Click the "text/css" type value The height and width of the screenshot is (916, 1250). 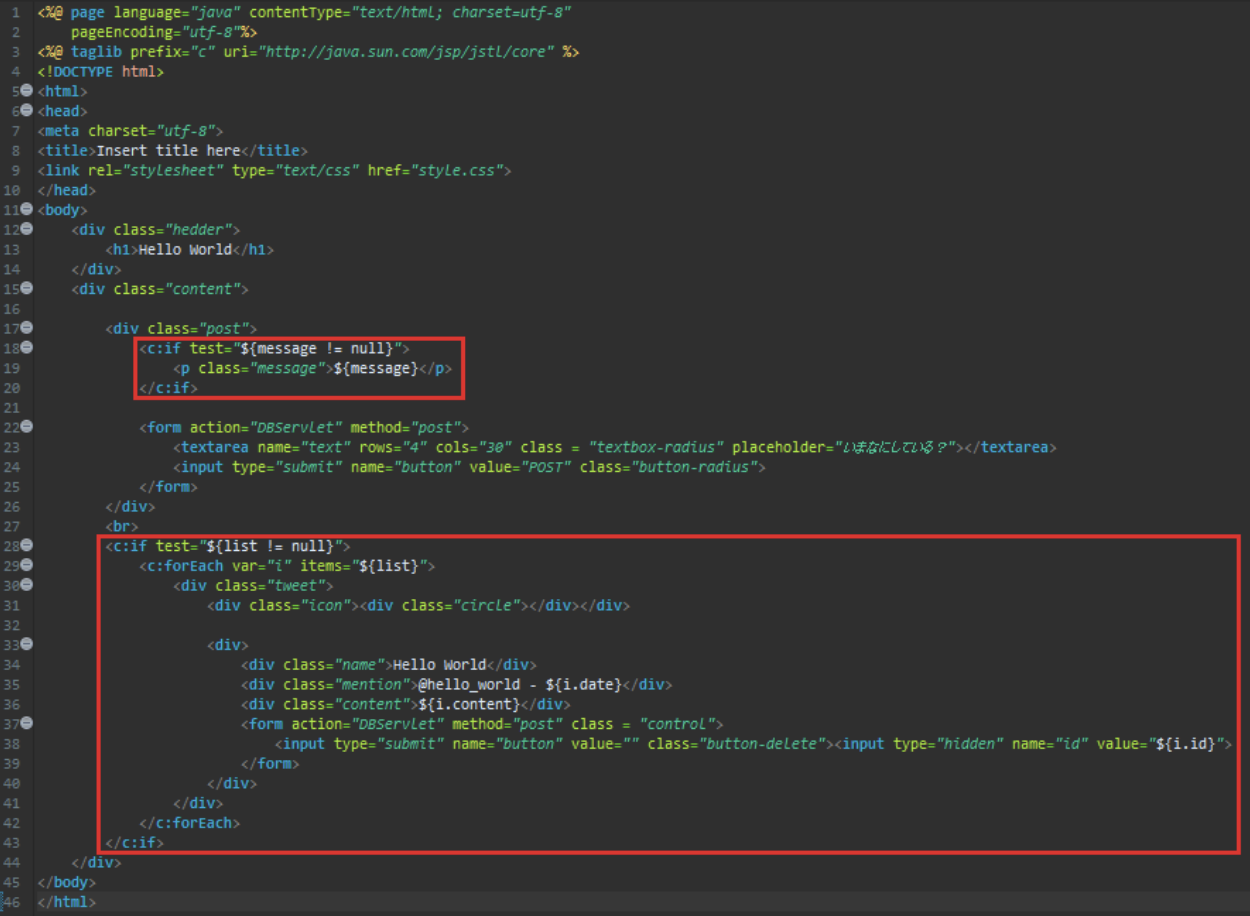tap(317, 170)
